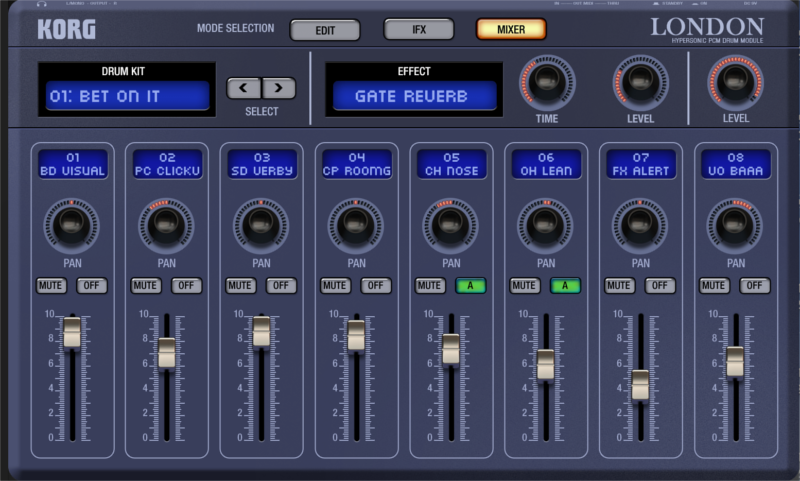Click the volume fader on channel 06

pos(545,365)
